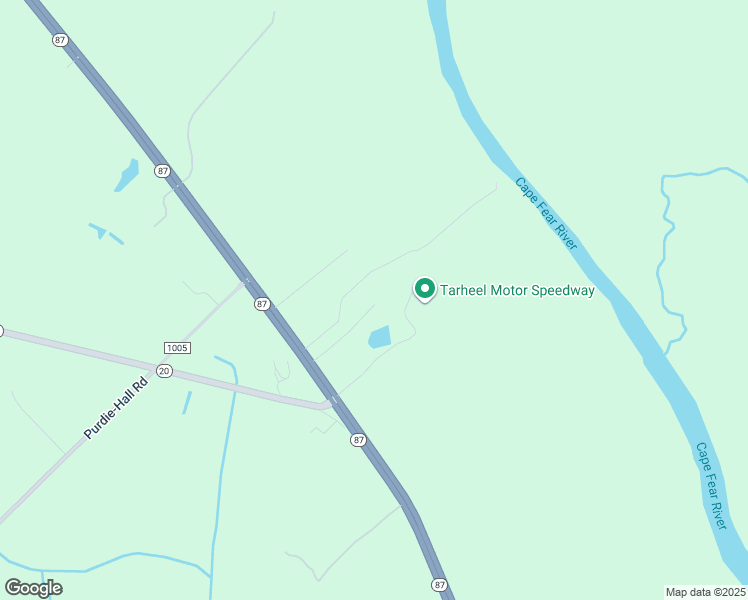
Task: Click the Map data ©2025 attribution
Action: point(705,592)
